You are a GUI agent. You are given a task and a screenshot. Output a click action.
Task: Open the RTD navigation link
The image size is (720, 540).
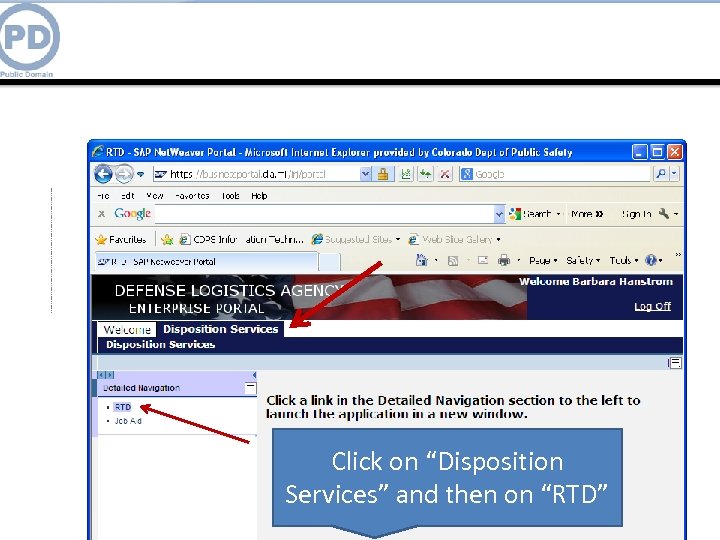click(122, 407)
